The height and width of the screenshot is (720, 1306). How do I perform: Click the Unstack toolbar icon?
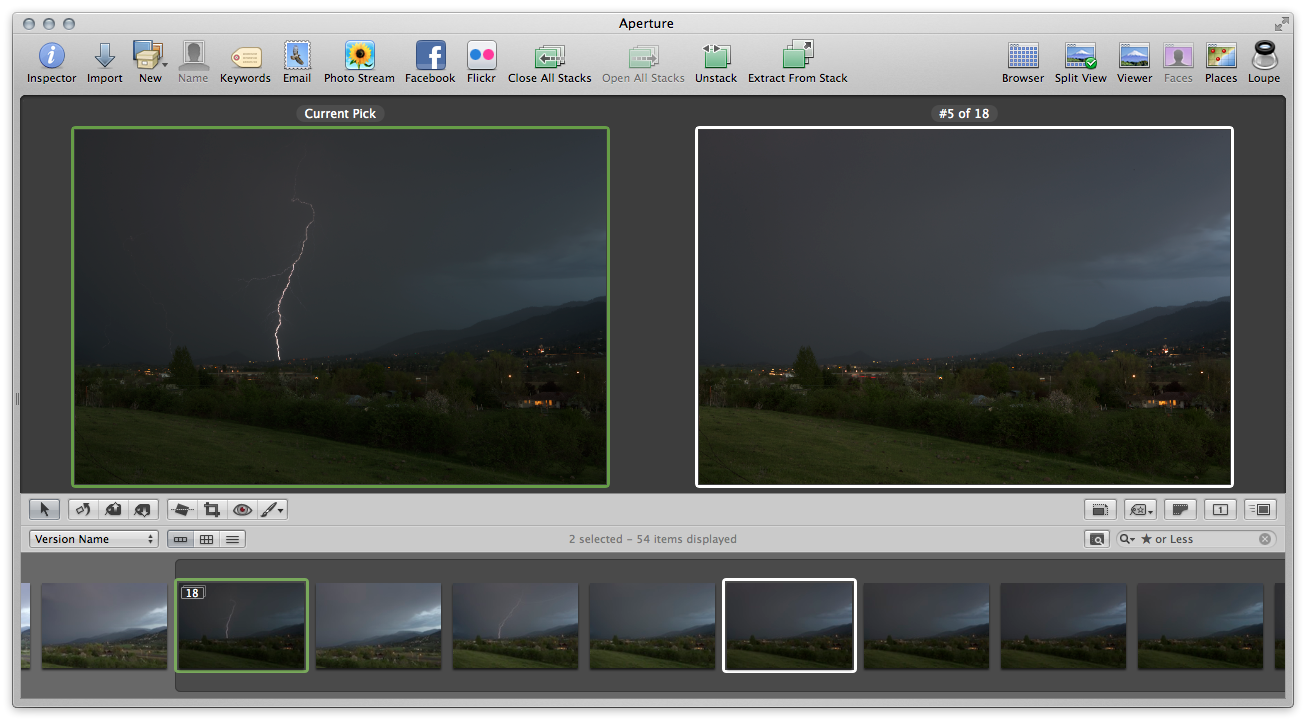pos(716,62)
